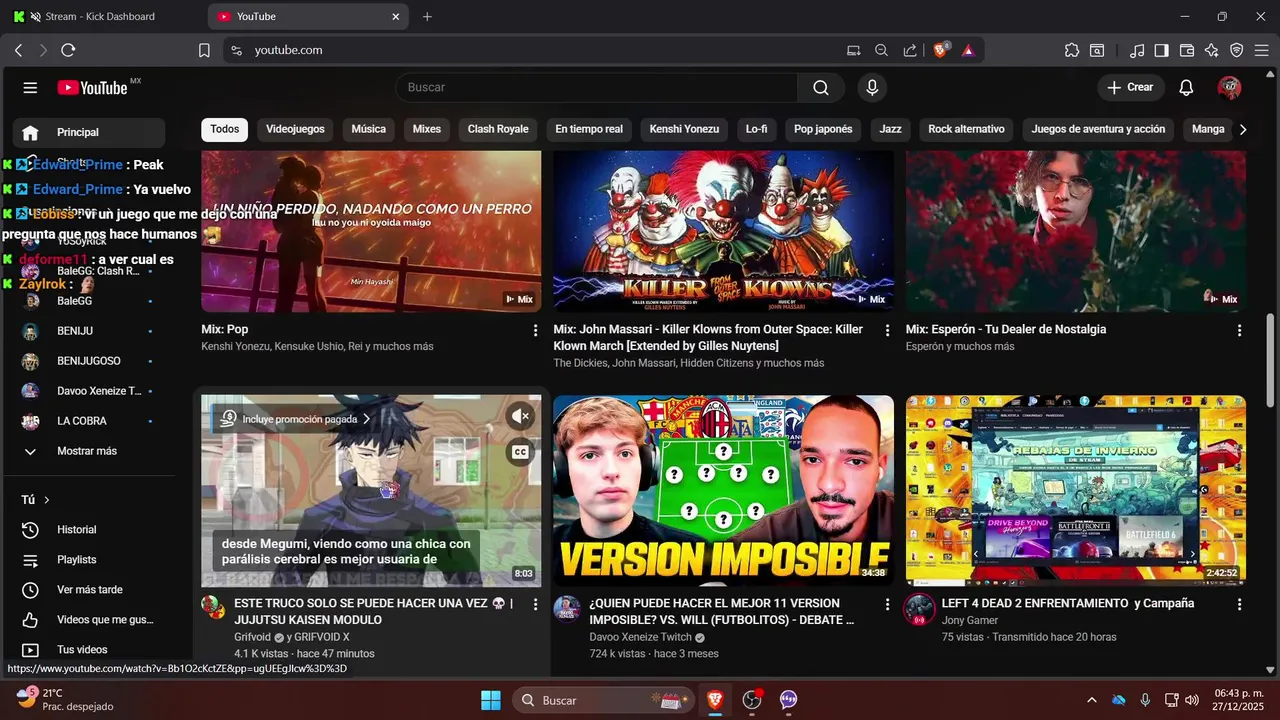Viewport: 1280px width, 720px height.
Task: Open Brave Leo AI sparkle icon
Action: click(x=1212, y=50)
